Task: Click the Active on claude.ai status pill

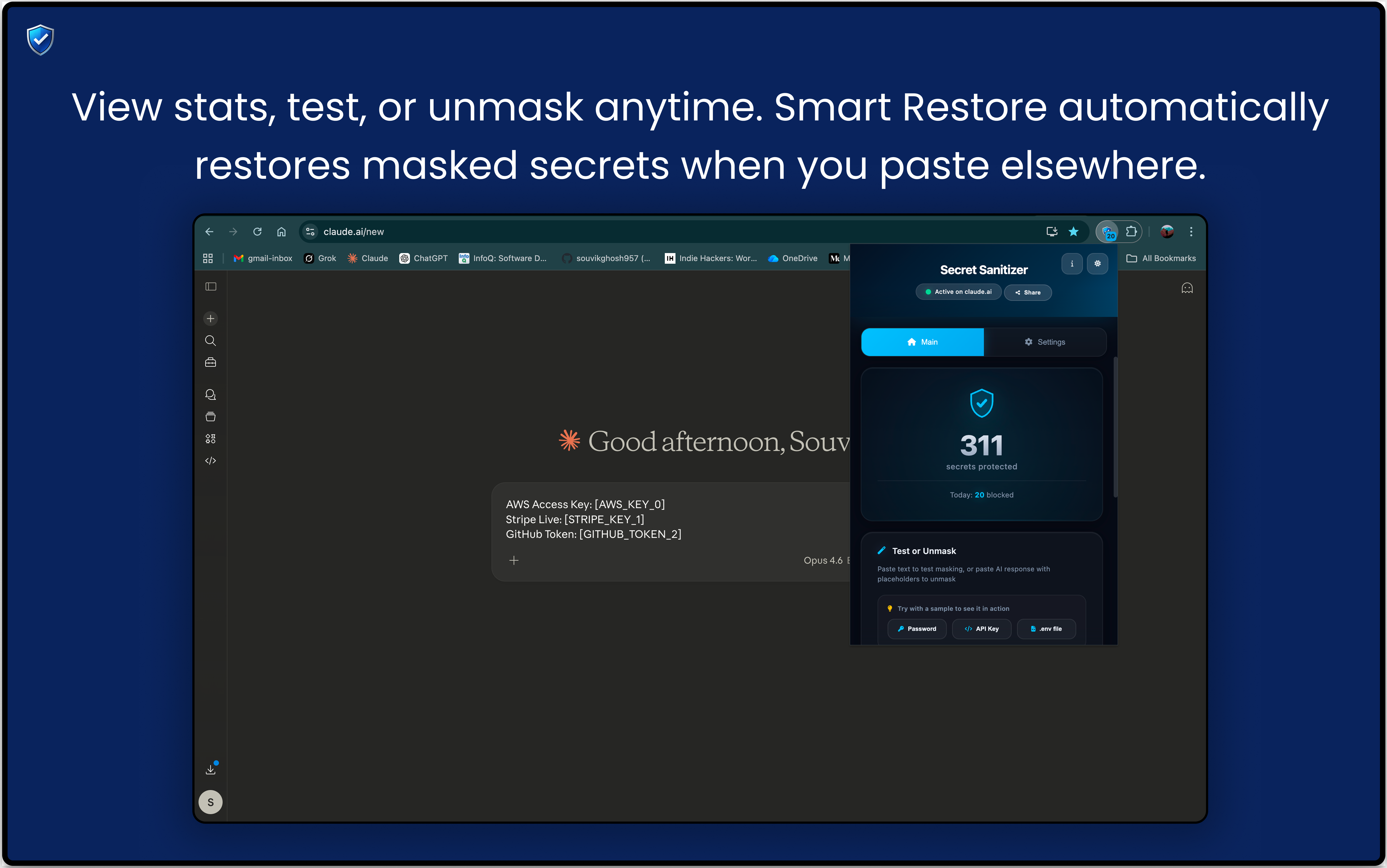Action: click(x=958, y=292)
